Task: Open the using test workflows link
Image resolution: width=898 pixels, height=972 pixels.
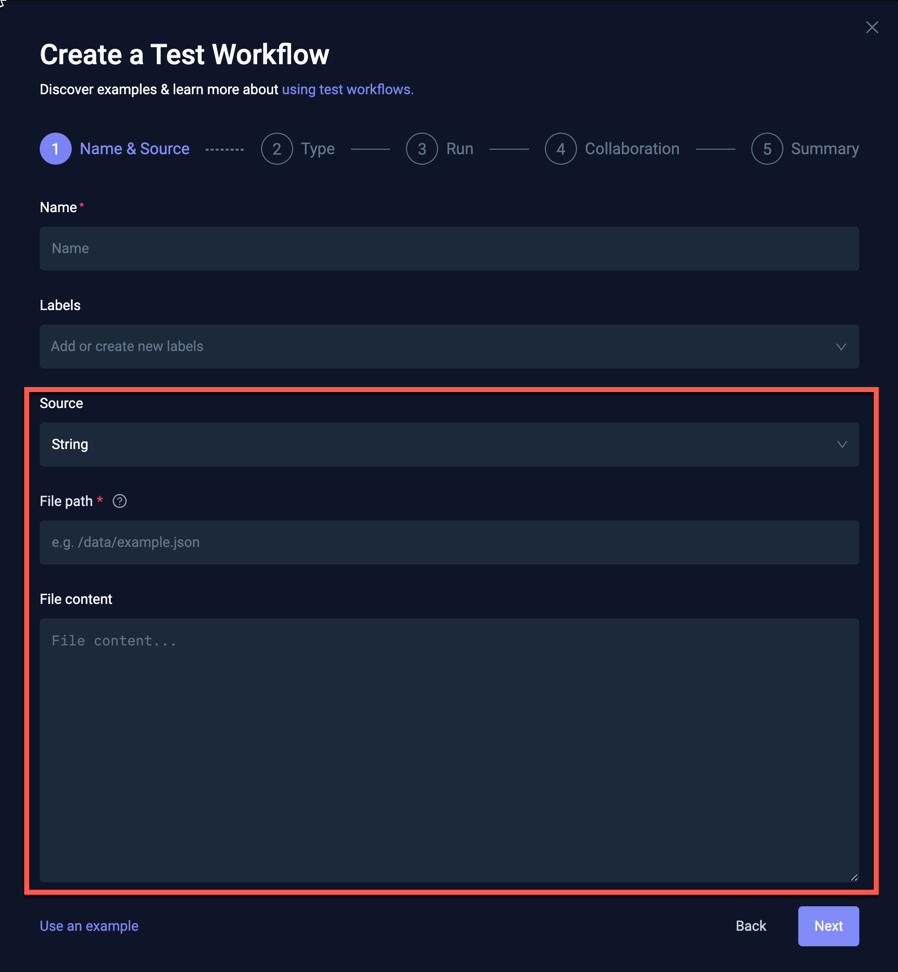Action: pyautogui.click(x=347, y=89)
